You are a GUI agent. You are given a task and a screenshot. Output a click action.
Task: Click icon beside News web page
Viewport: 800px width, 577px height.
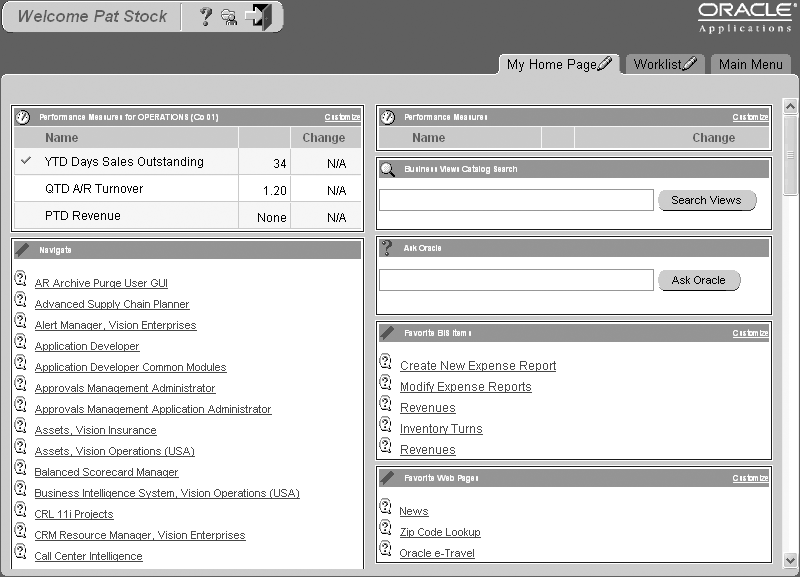click(386, 507)
